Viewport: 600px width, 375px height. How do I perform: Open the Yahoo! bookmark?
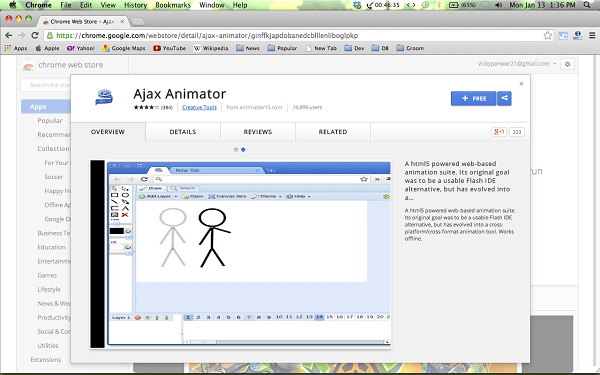[80, 48]
